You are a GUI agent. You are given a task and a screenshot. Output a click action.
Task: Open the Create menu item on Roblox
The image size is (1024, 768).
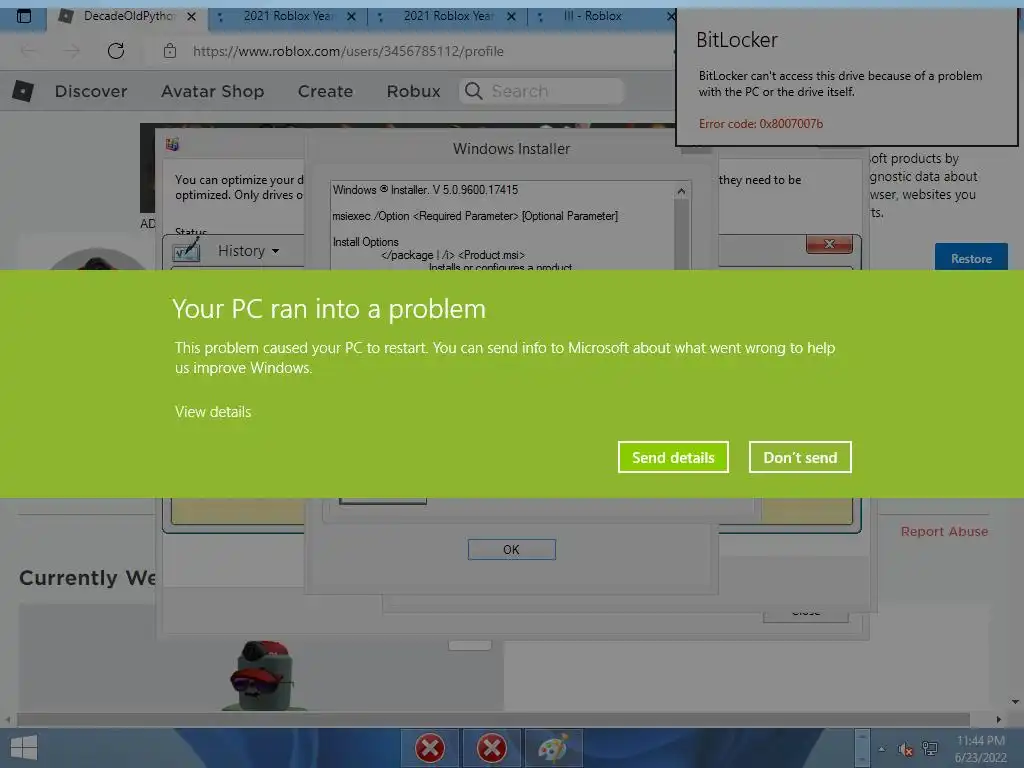coord(325,91)
